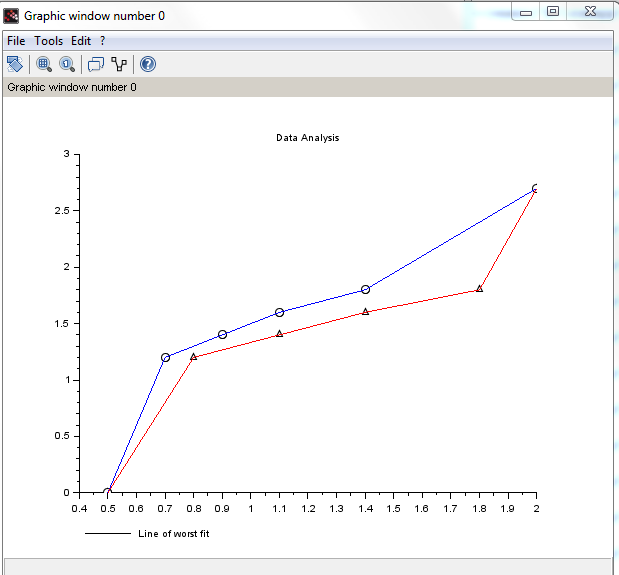This screenshot has height=575, width=619.
Task: Click x-axis tick label '0.4'
Action: [79, 509]
